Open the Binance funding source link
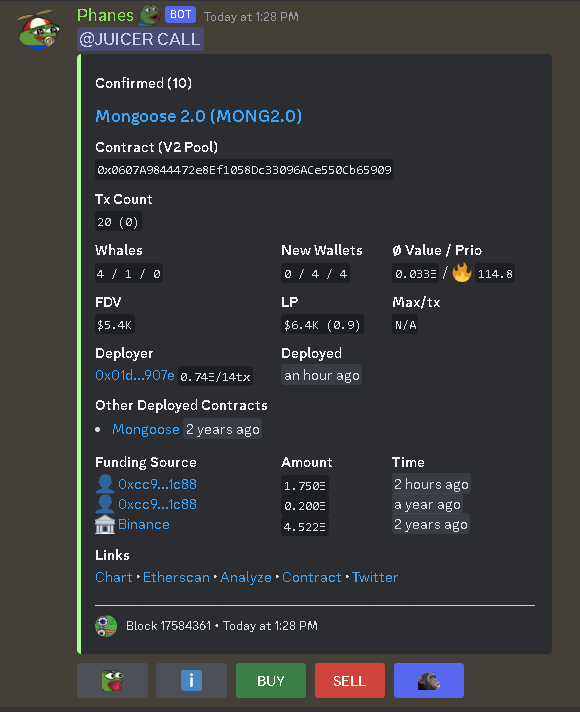This screenshot has width=580, height=712. (144, 524)
